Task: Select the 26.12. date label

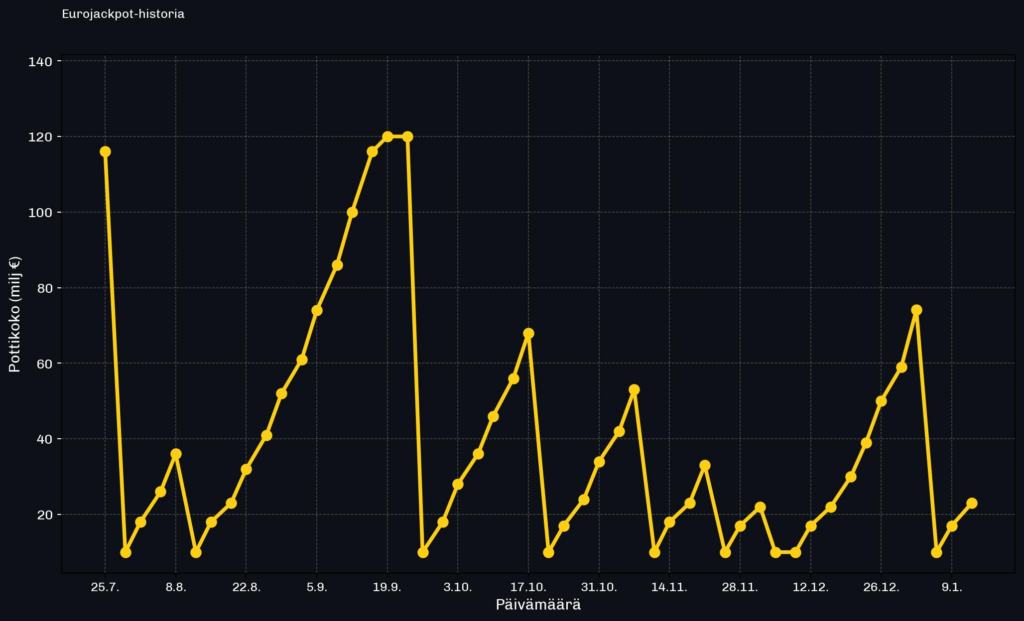Action: (x=881, y=587)
